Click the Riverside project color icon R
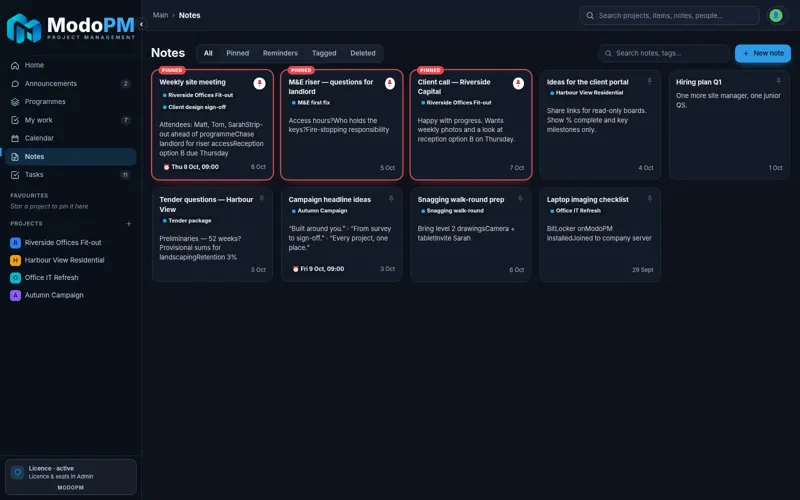 pos(15,243)
